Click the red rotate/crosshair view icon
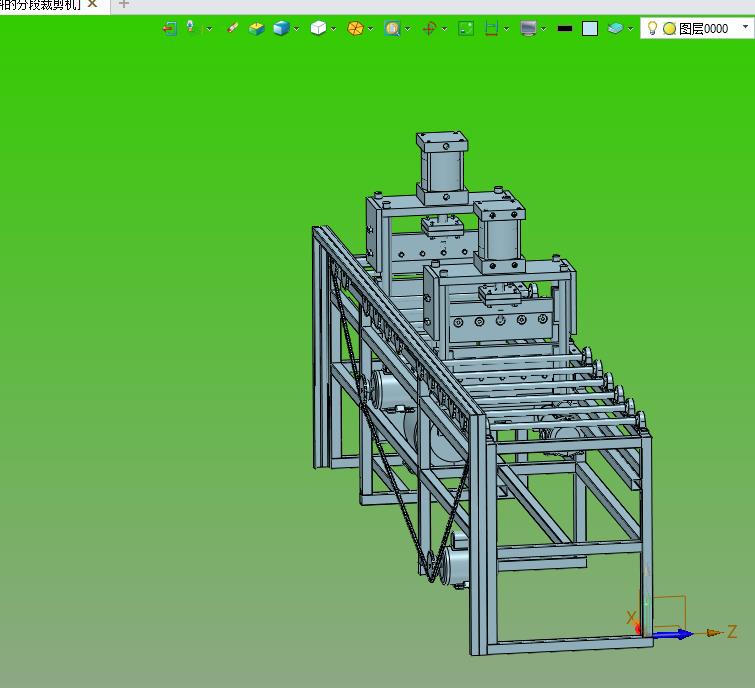Screen dimensions: 755x688 [x=430, y=29]
